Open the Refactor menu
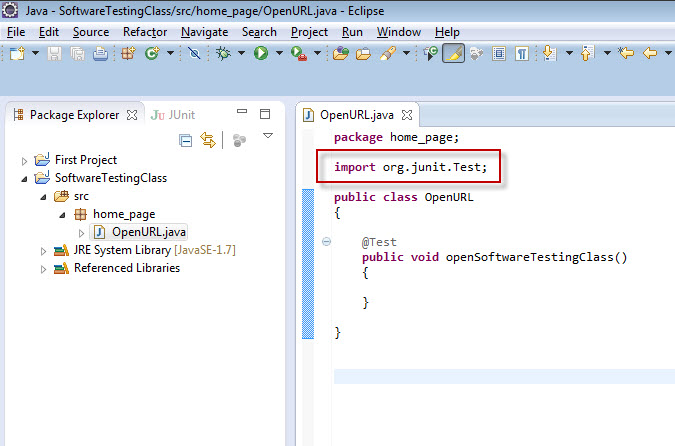 (x=145, y=32)
